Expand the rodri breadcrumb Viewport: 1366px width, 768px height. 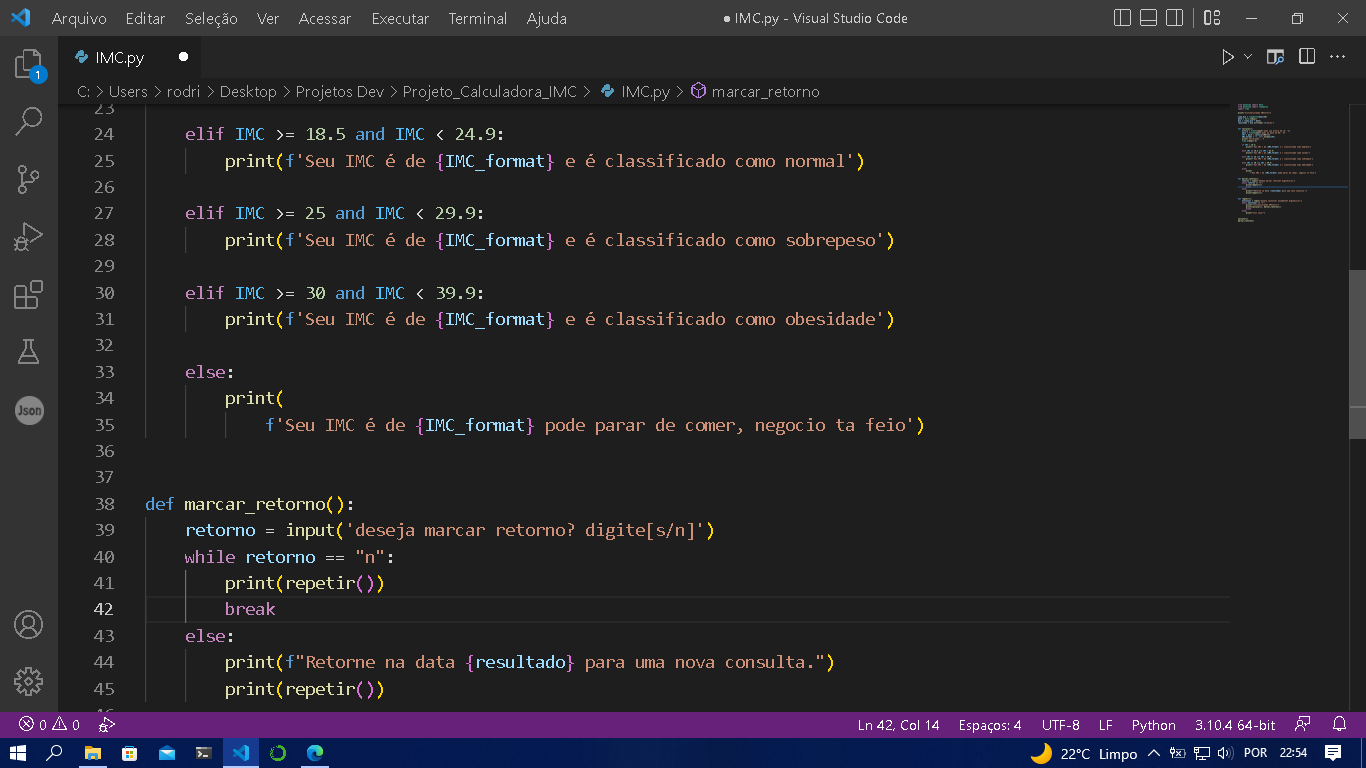184,91
